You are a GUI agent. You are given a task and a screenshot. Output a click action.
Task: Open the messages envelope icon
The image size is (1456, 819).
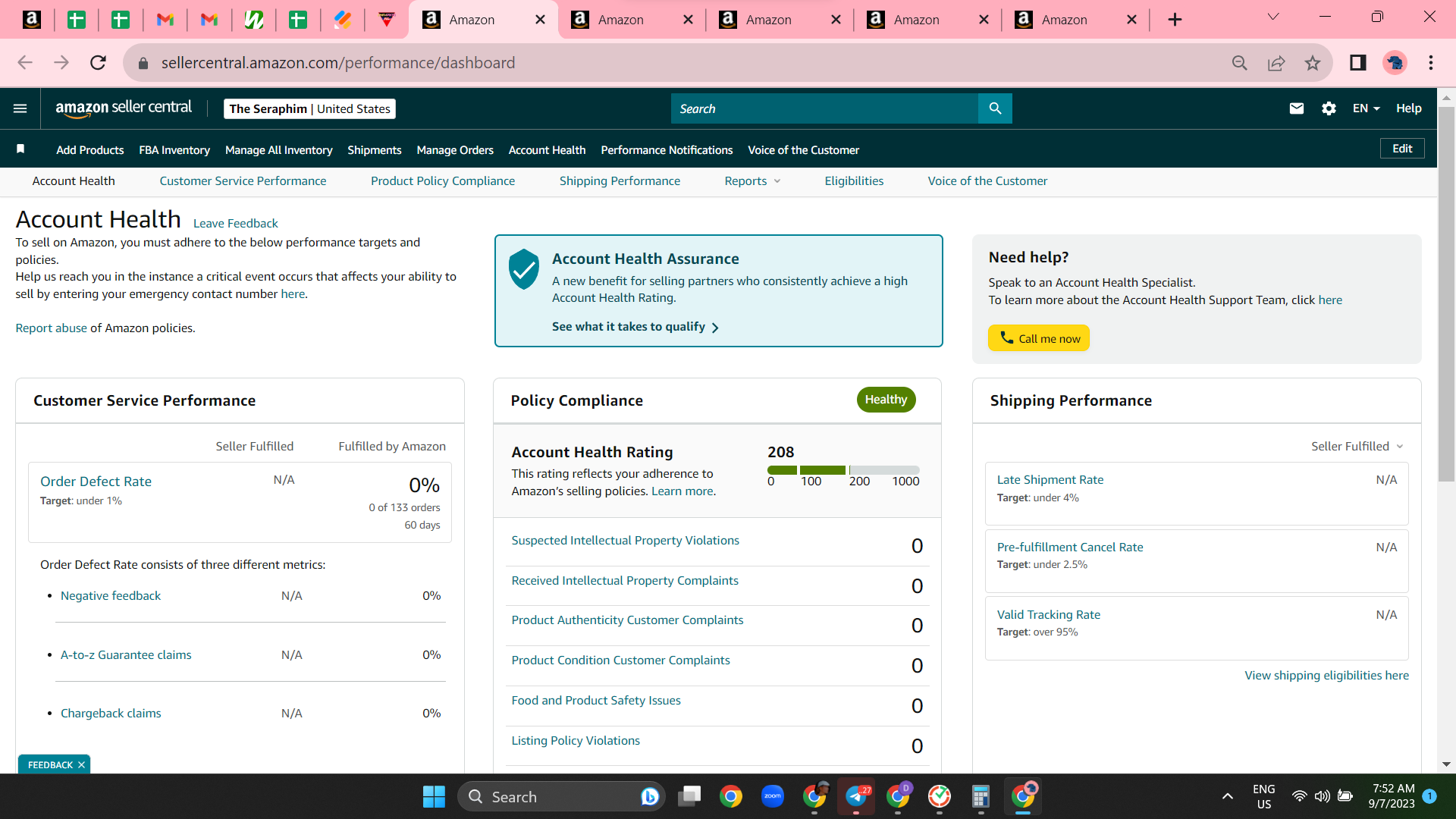1297,108
